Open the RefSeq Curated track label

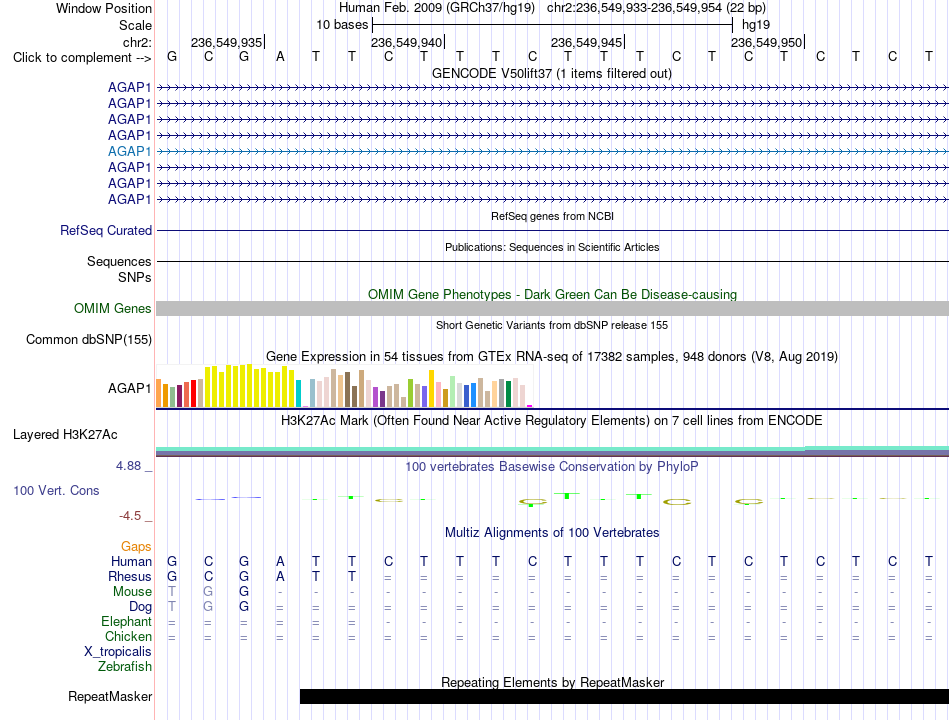tap(106, 230)
